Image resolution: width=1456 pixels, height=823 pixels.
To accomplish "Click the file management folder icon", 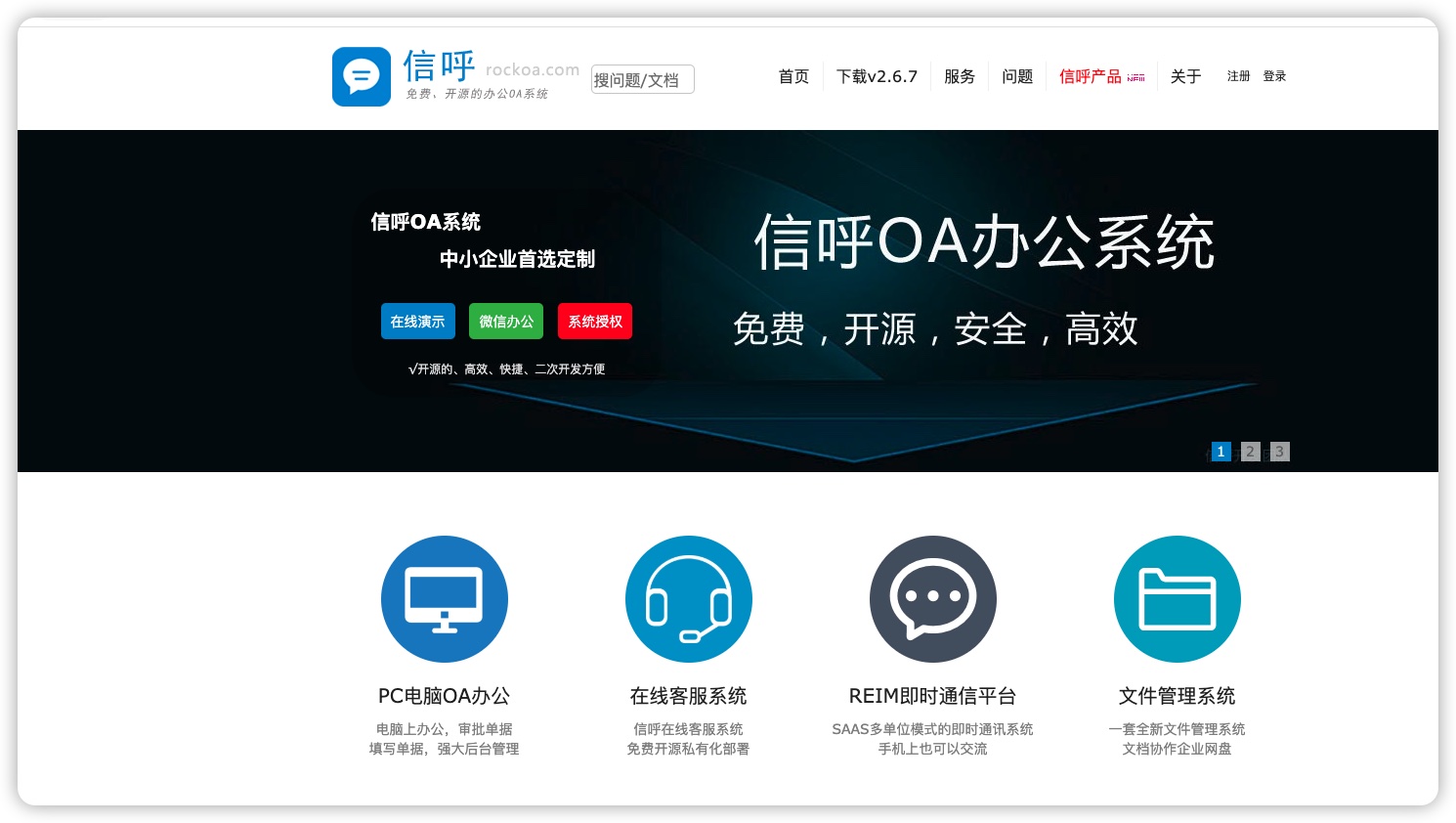I will click(x=1178, y=599).
